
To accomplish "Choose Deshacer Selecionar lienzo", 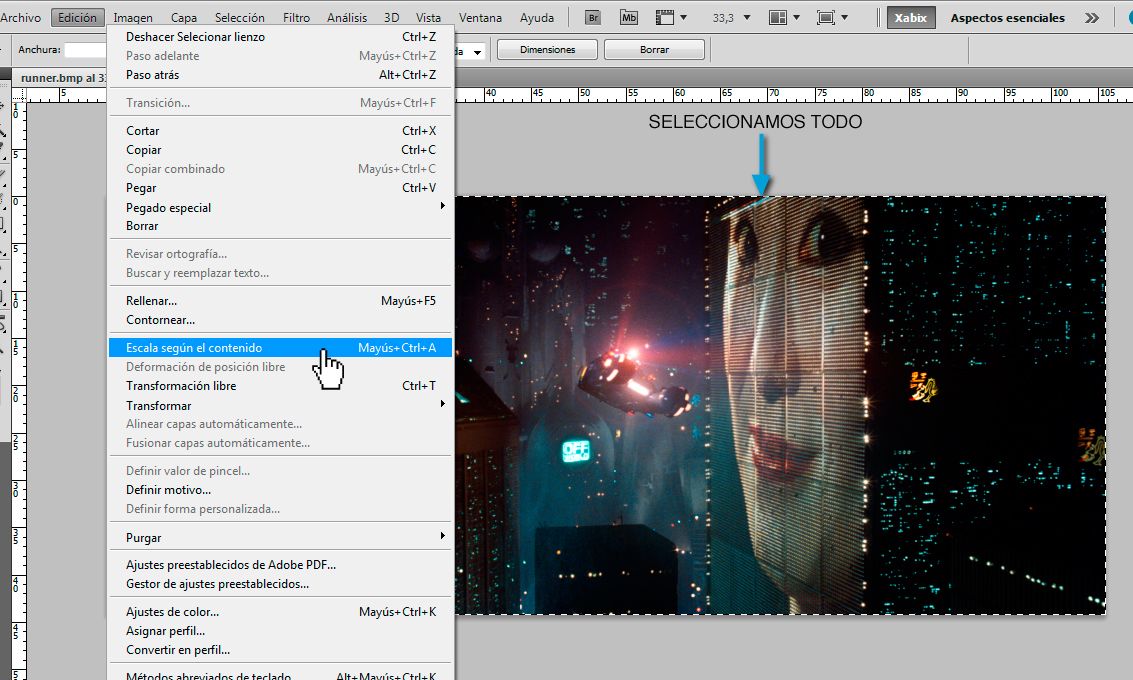I will point(280,37).
